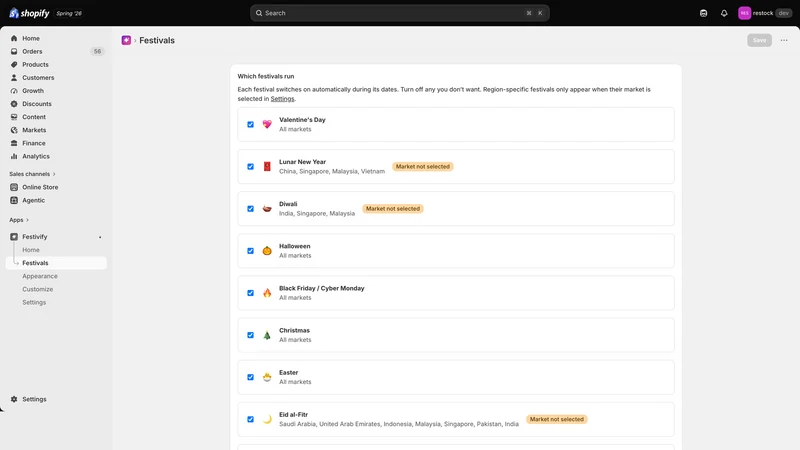Click Diwali Market not selected badge
The width and height of the screenshot is (800, 450).
392,209
